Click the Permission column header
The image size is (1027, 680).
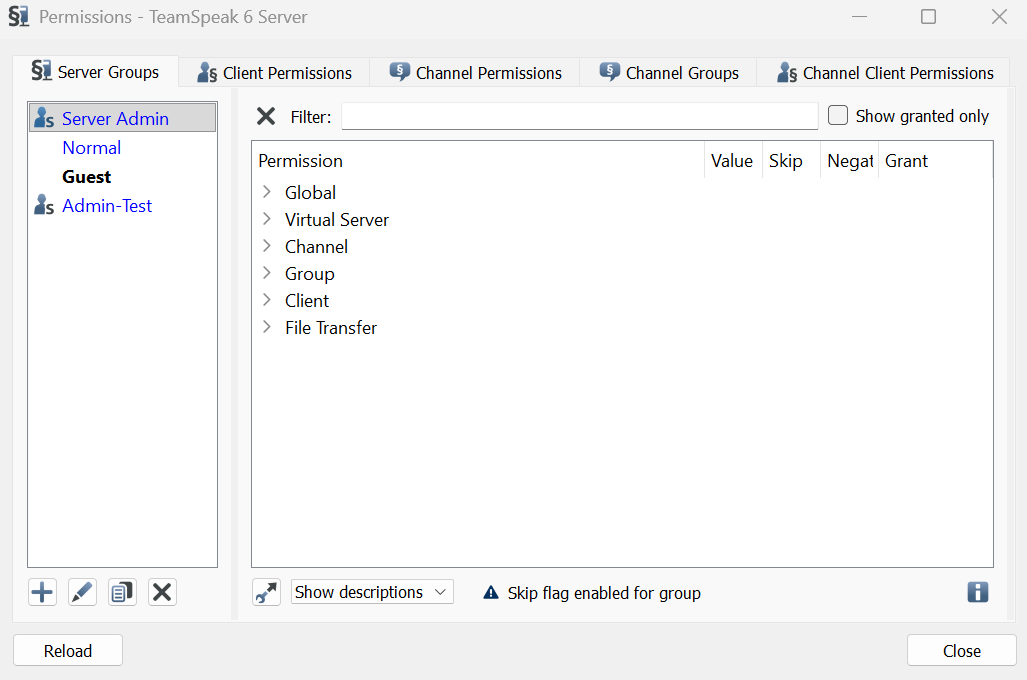[479, 161]
